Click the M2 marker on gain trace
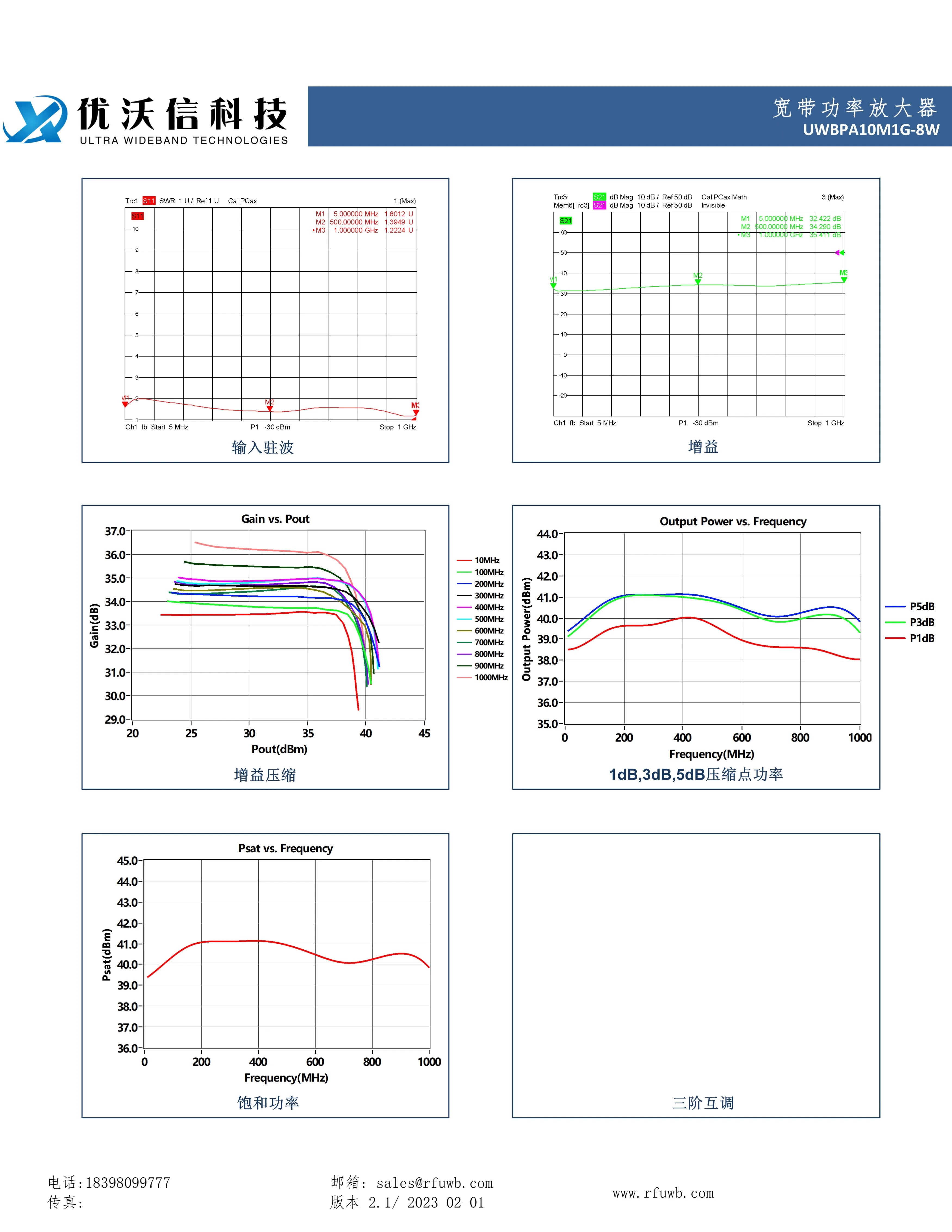Image resolution: width=952 pixels, height=1232 pixels. (x=698, y=279)
